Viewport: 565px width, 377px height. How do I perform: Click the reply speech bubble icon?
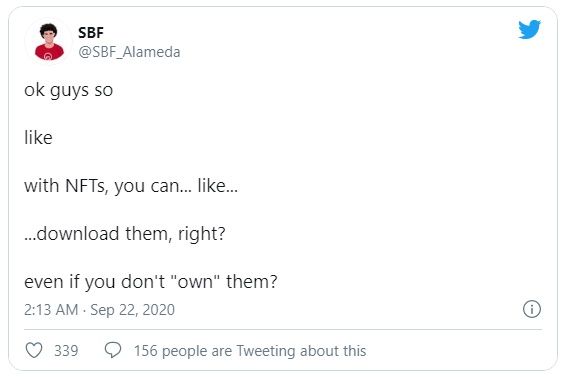(x=113, y=350)
